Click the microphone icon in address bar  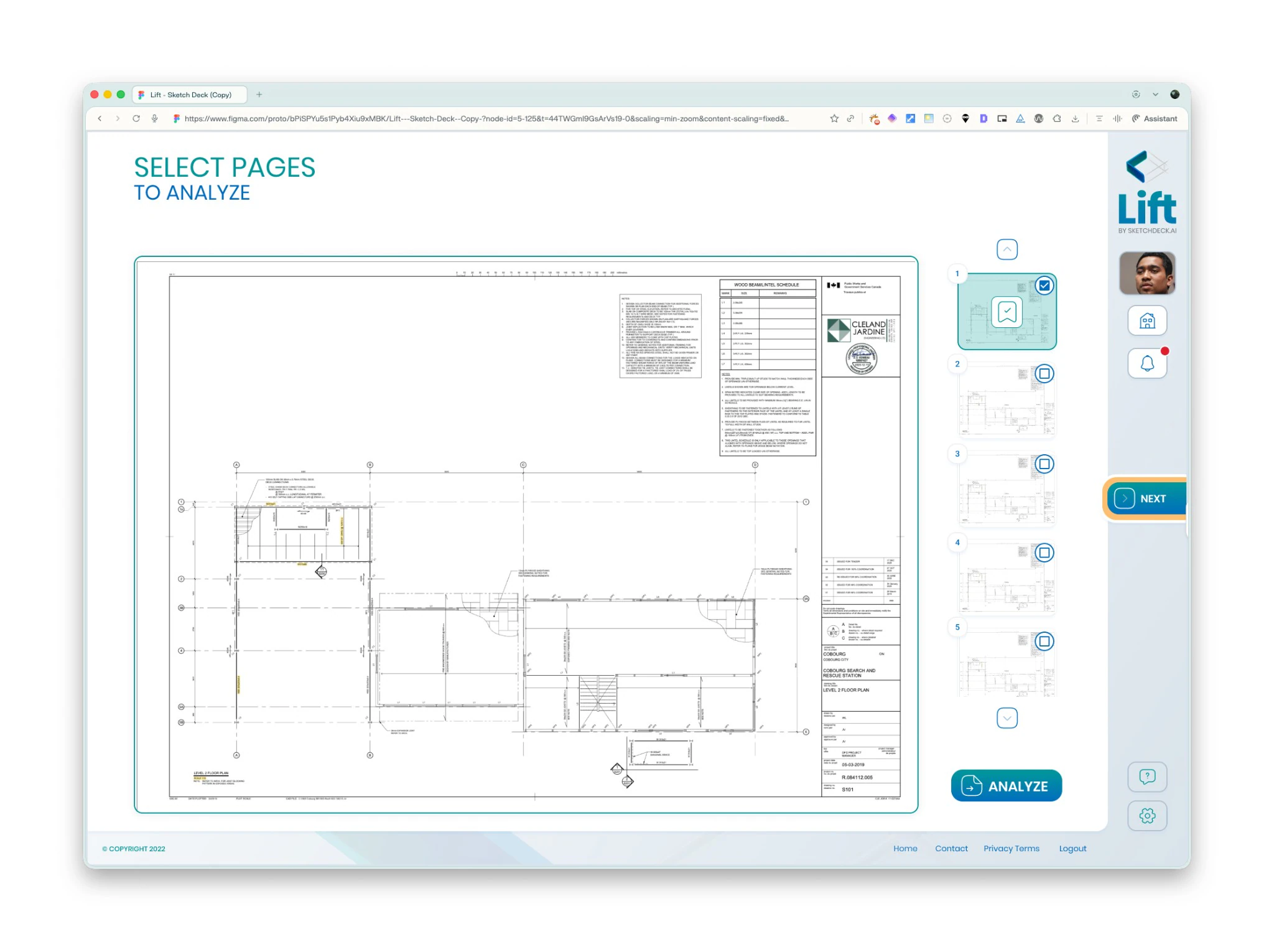point(154,119)
